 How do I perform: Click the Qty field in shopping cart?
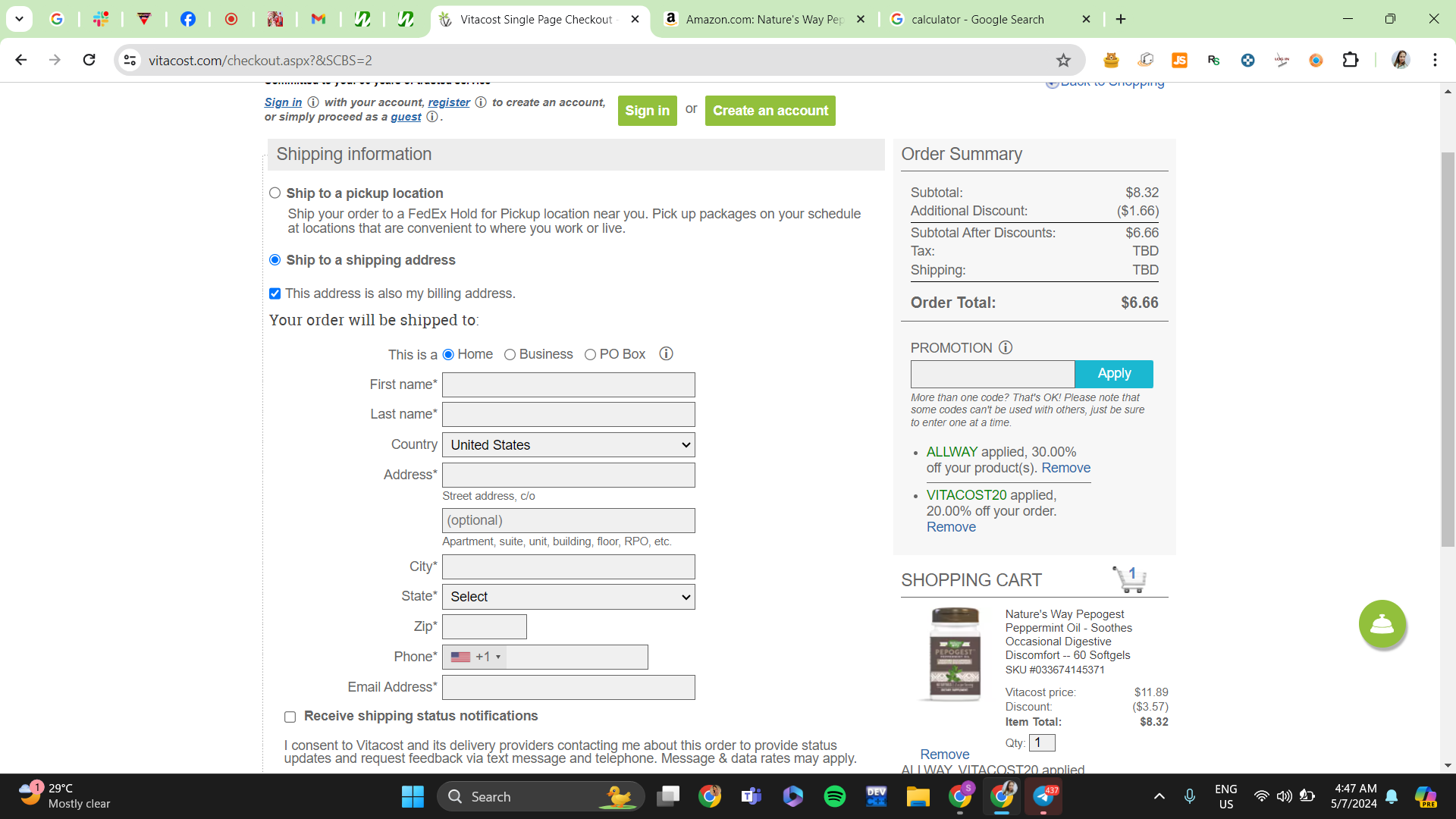coord(1042,743)
